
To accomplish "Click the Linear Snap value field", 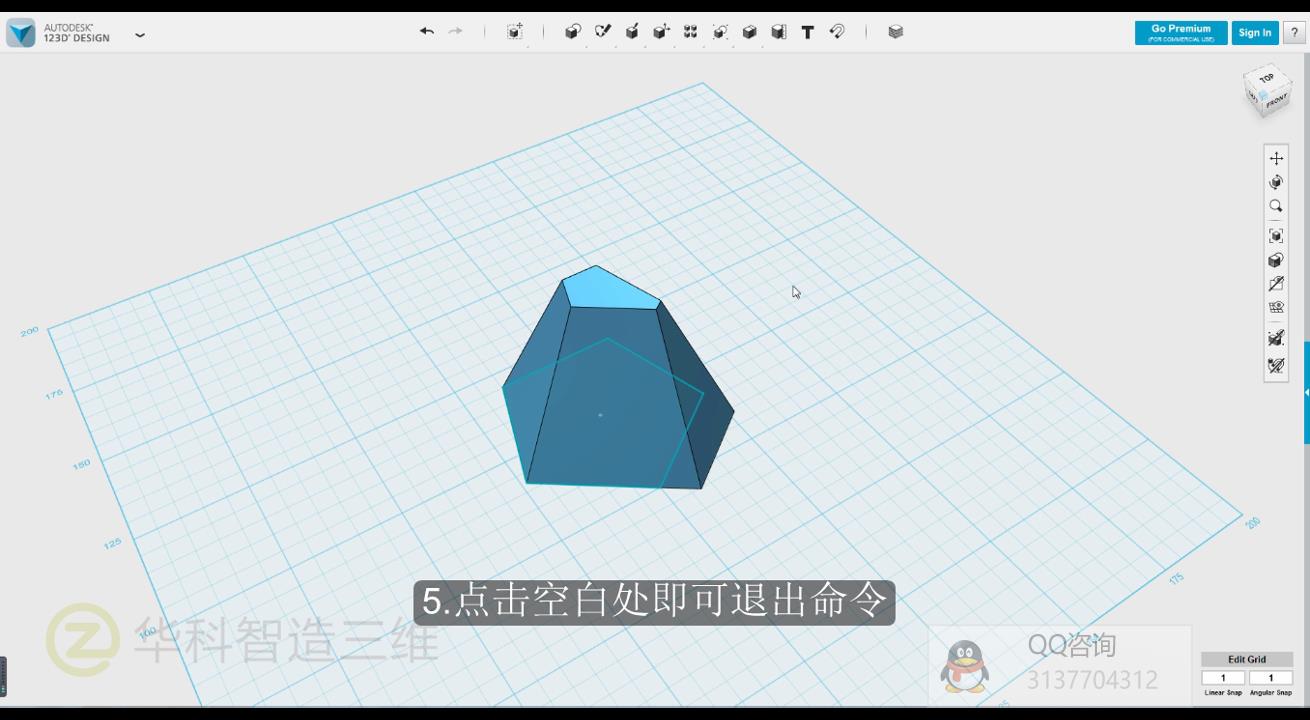I will (1223, 678).
